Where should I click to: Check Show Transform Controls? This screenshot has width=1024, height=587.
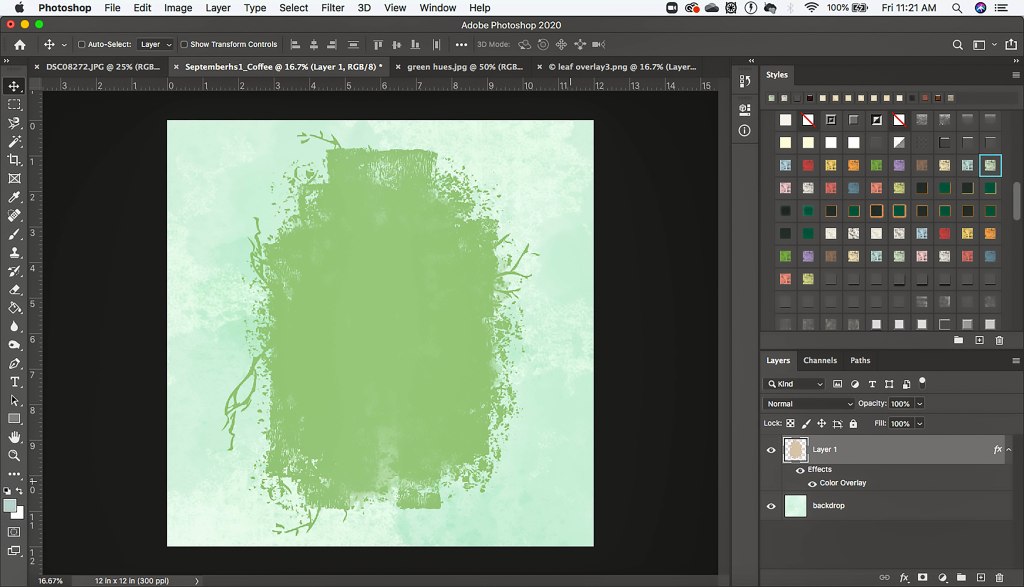[x=184, y=45]
